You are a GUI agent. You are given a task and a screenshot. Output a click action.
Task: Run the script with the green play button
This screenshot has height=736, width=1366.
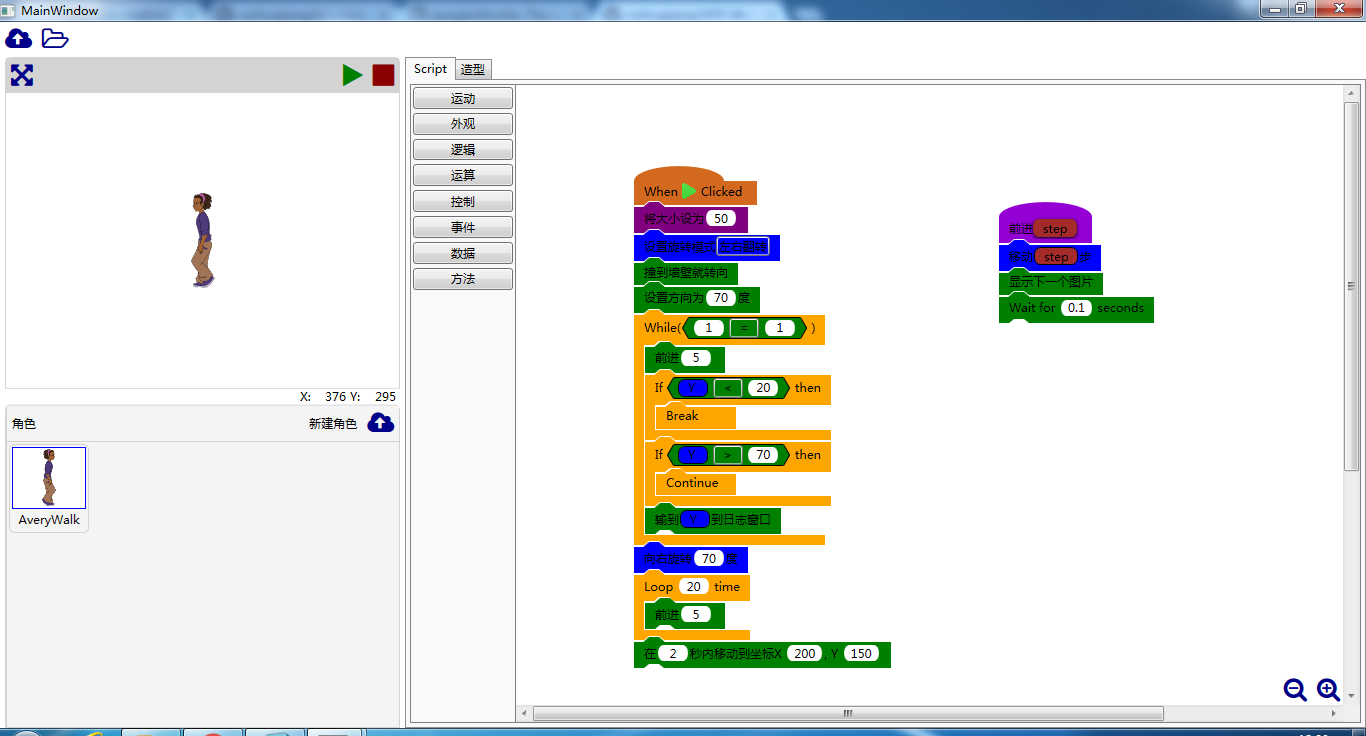[352, 75]
